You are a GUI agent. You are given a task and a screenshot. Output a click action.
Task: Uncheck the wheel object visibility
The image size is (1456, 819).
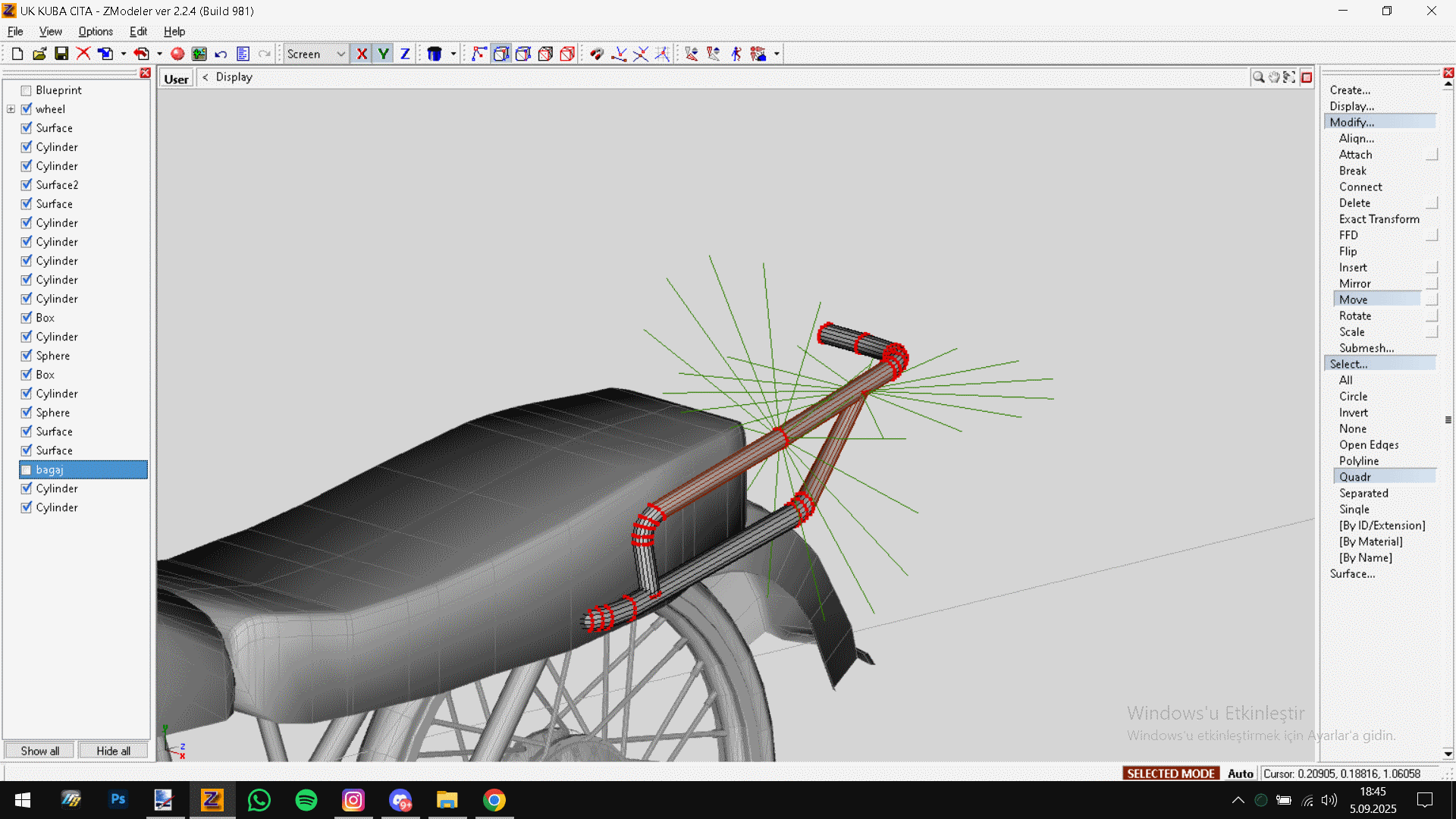point(27,109)
